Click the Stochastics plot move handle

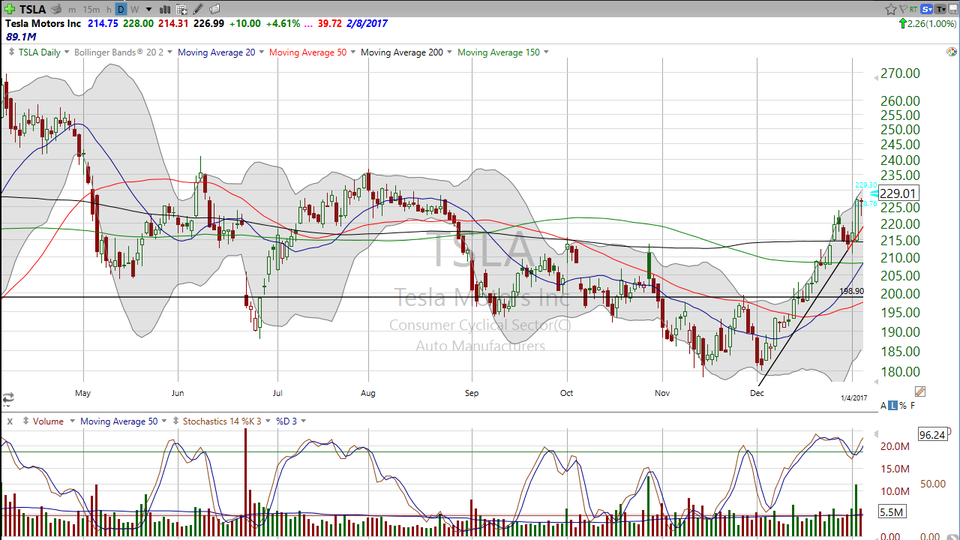point(176,421)
